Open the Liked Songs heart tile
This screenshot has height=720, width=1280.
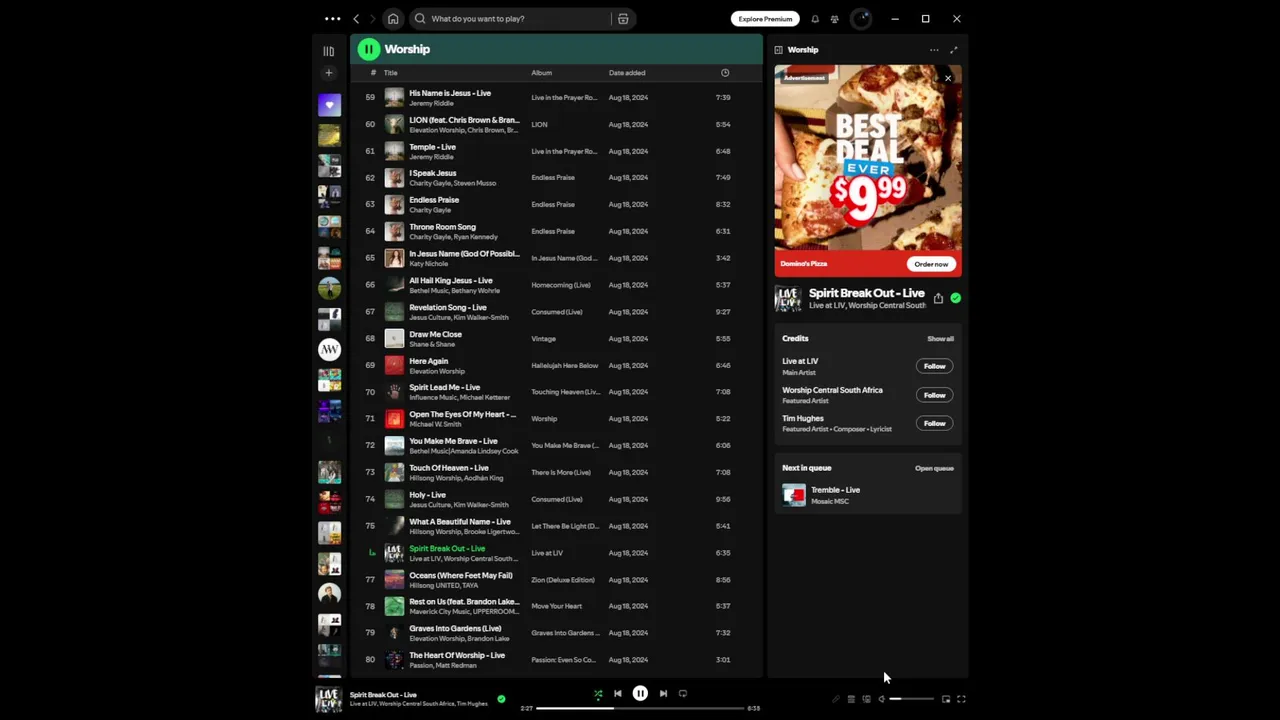329,105
